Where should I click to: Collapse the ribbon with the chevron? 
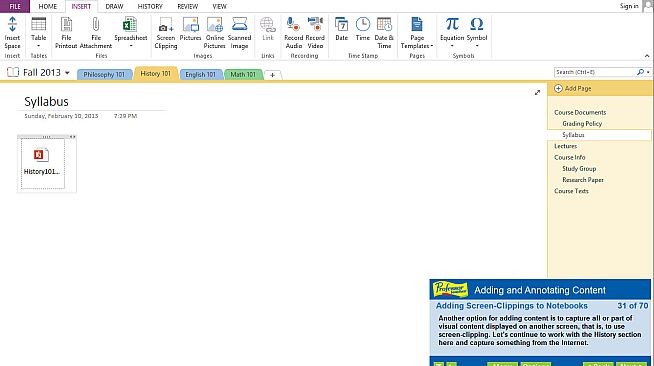point(647,56)
